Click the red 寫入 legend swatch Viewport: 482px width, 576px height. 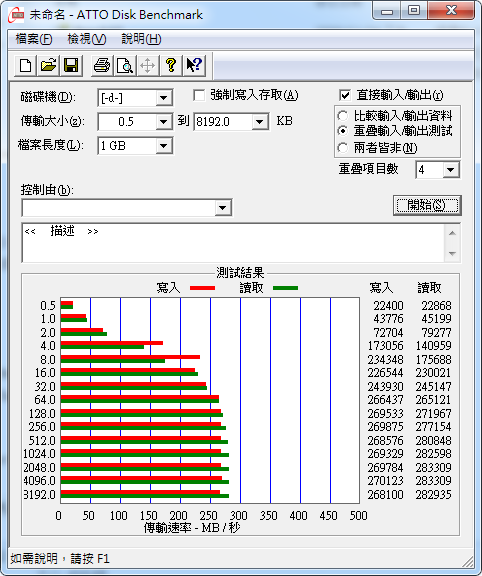202,288
